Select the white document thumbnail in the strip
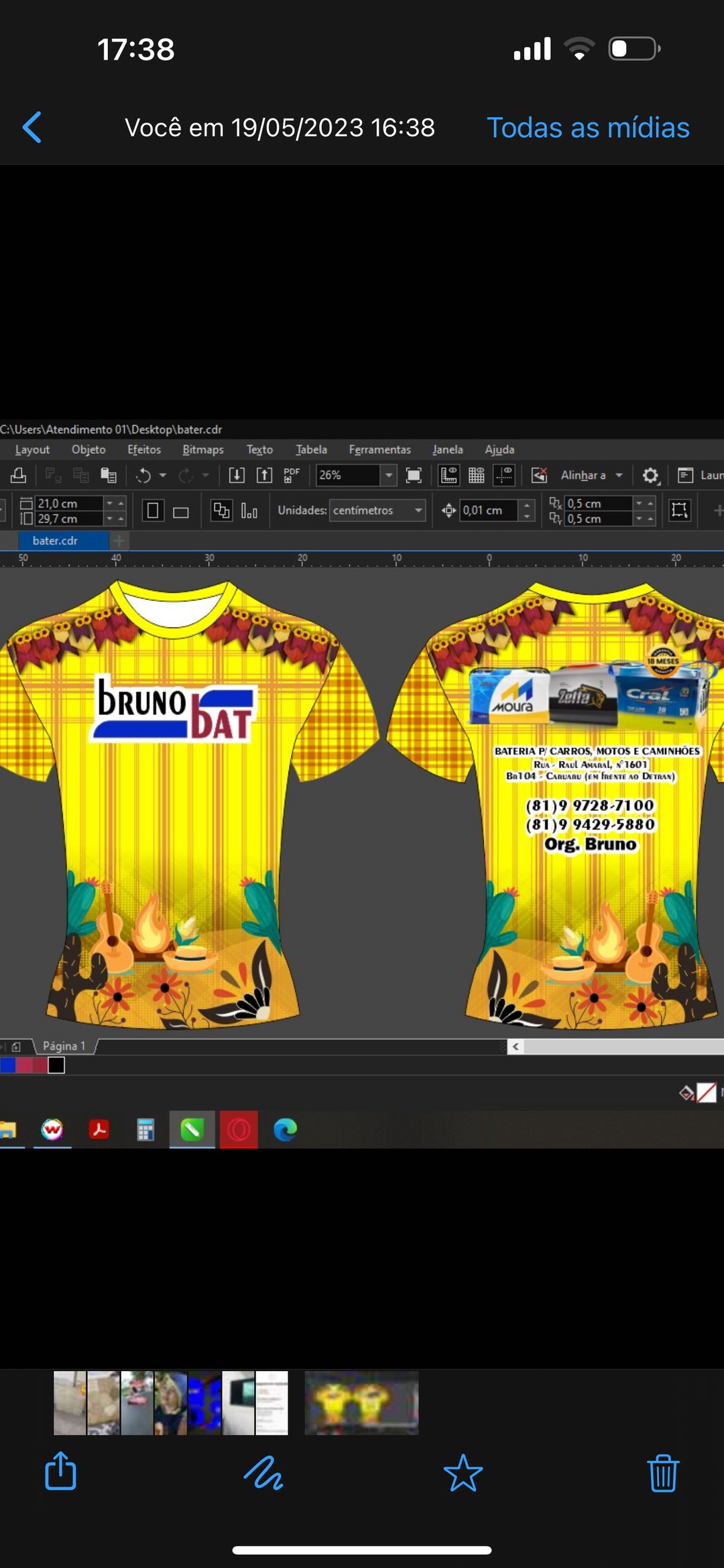Viewport: 724px width, 1568px height. (x=271, y=1402)
